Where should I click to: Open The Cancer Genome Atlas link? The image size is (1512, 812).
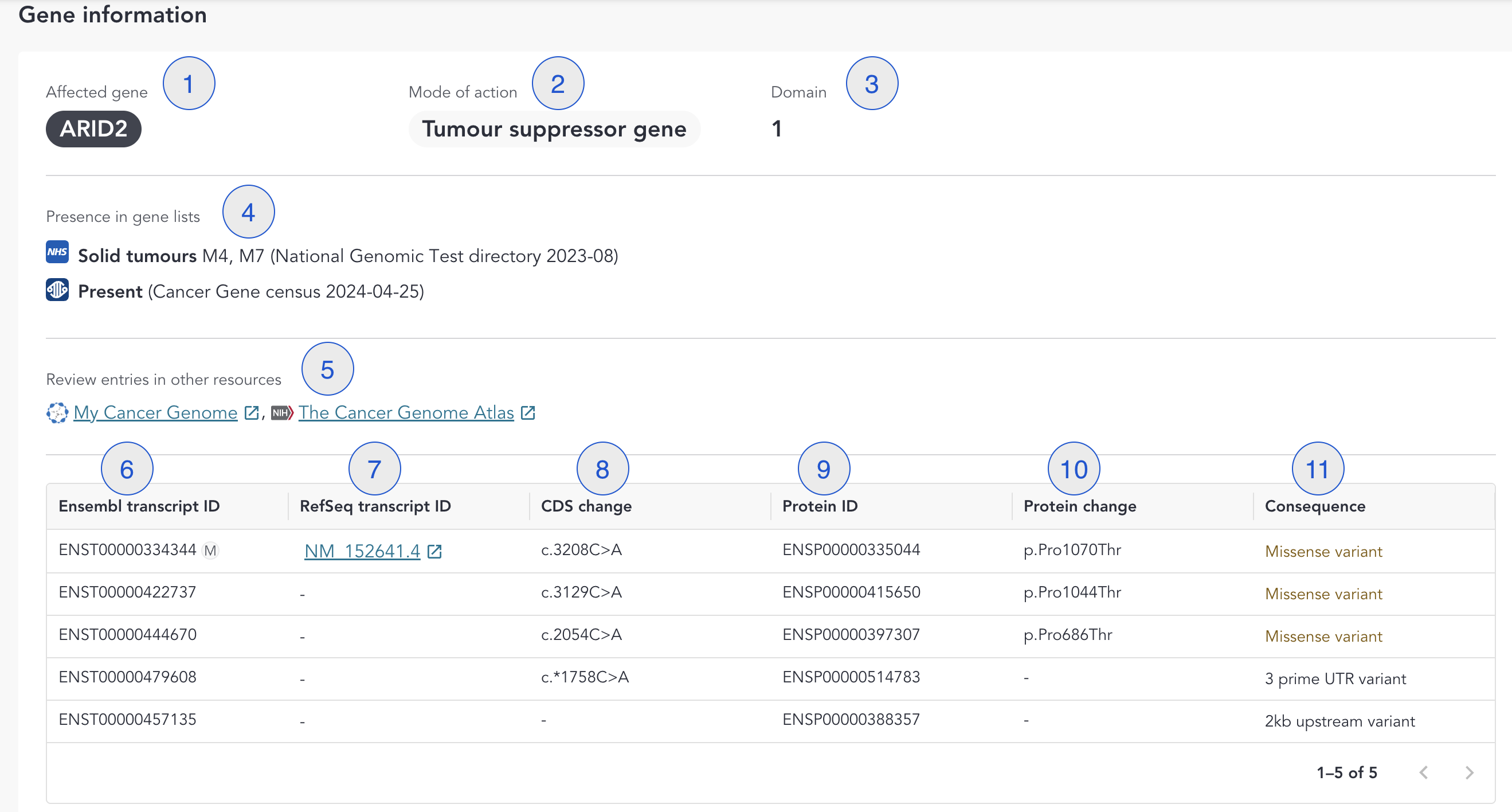tap(406, 413)
